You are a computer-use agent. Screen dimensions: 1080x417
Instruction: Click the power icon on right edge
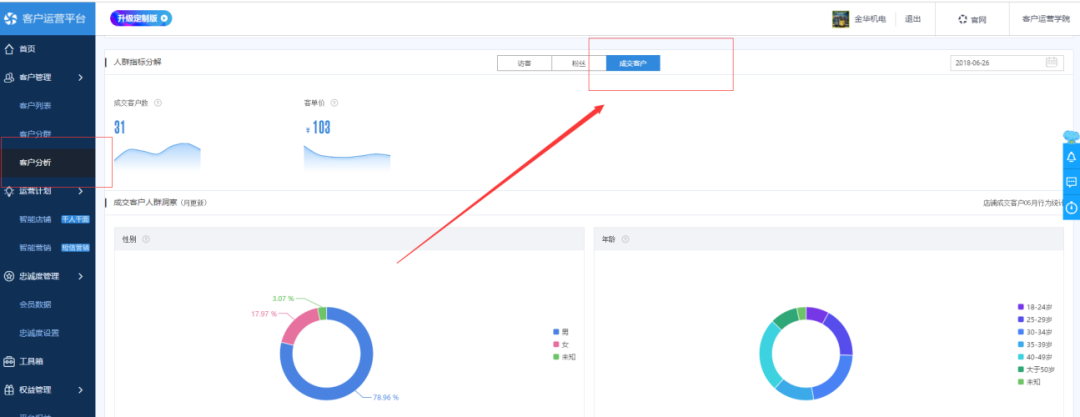tap(1071, 207)
